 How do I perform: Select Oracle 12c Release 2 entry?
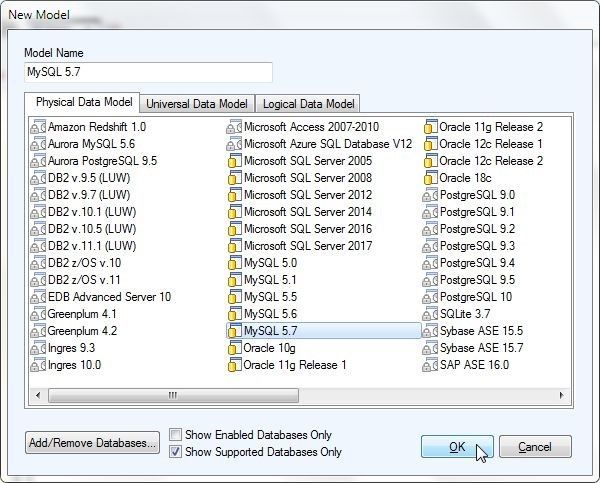click(484, 161)
